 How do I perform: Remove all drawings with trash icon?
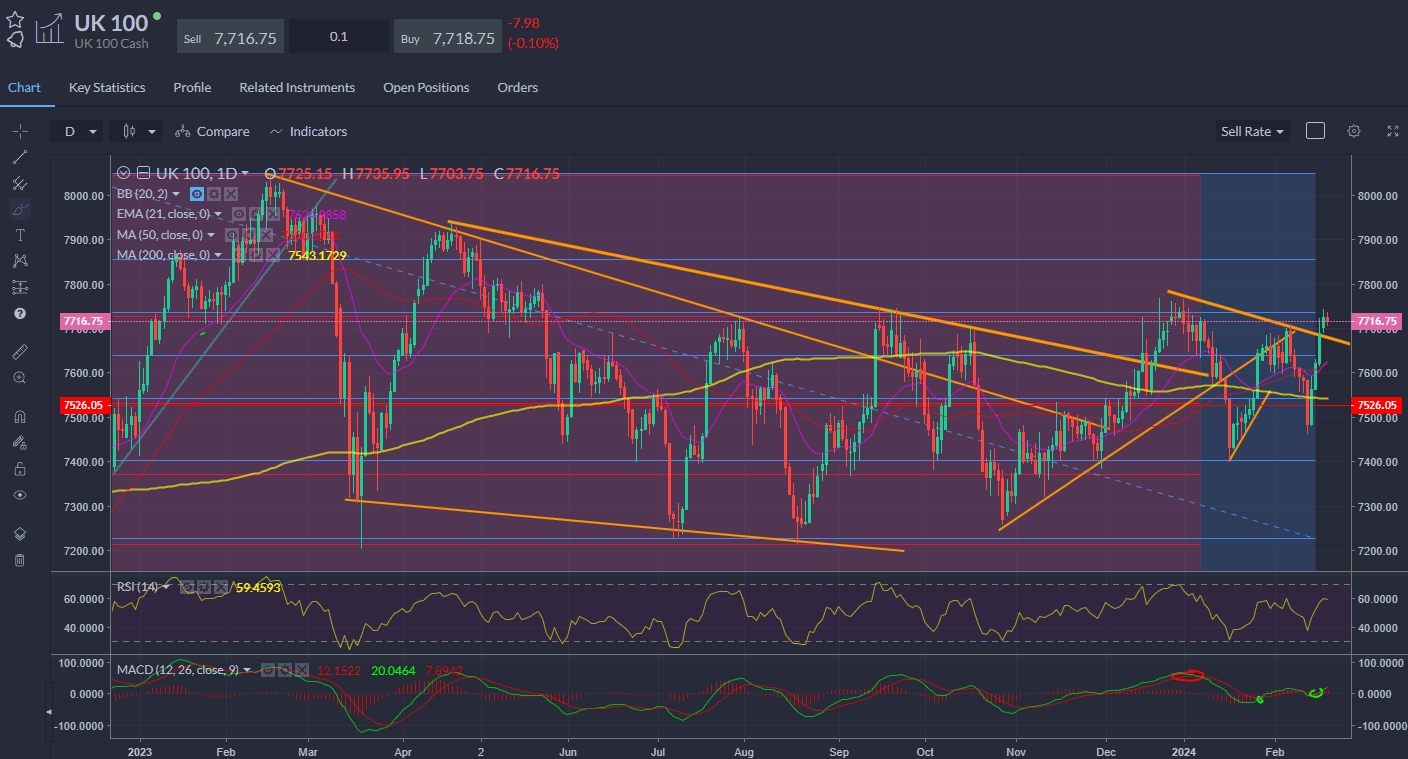pos(20,560)
